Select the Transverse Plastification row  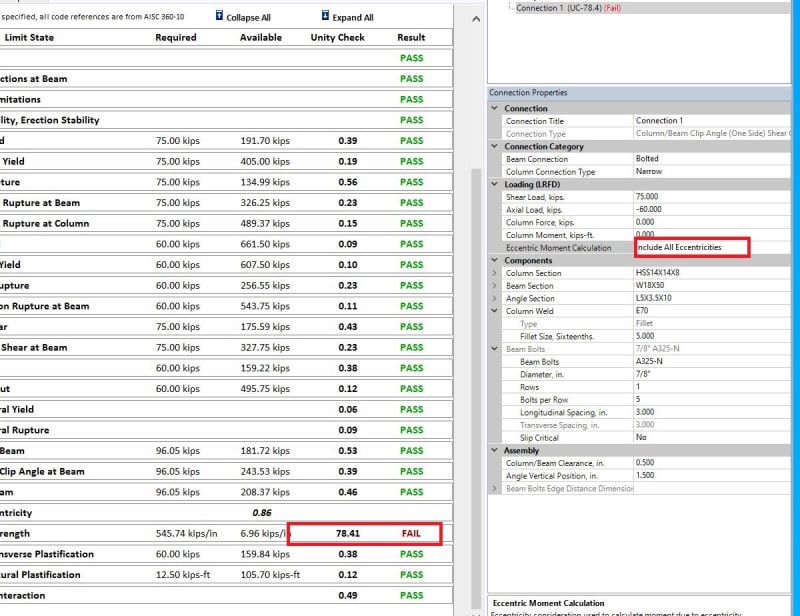pyautogui.click(x=226, y=554)
